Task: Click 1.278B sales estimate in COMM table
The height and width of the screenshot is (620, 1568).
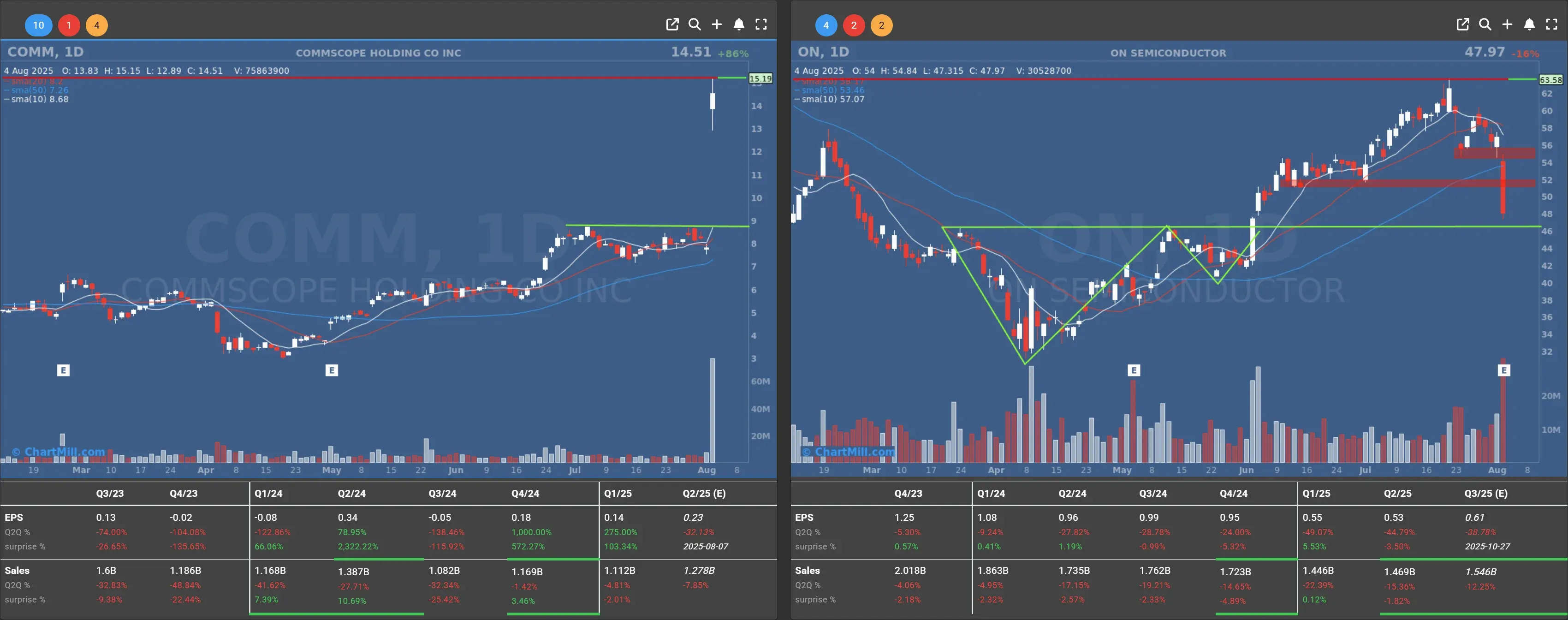Action: 699,570
